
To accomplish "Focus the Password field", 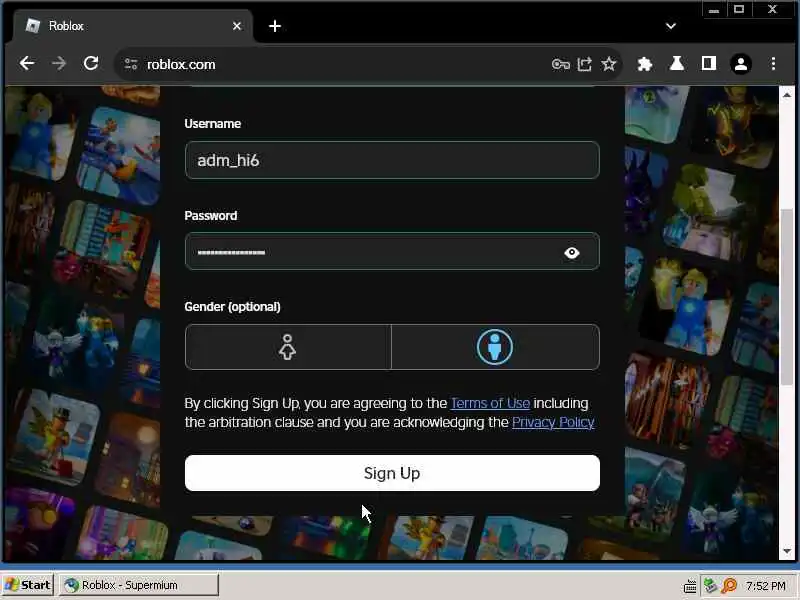I will coord(392,252).
